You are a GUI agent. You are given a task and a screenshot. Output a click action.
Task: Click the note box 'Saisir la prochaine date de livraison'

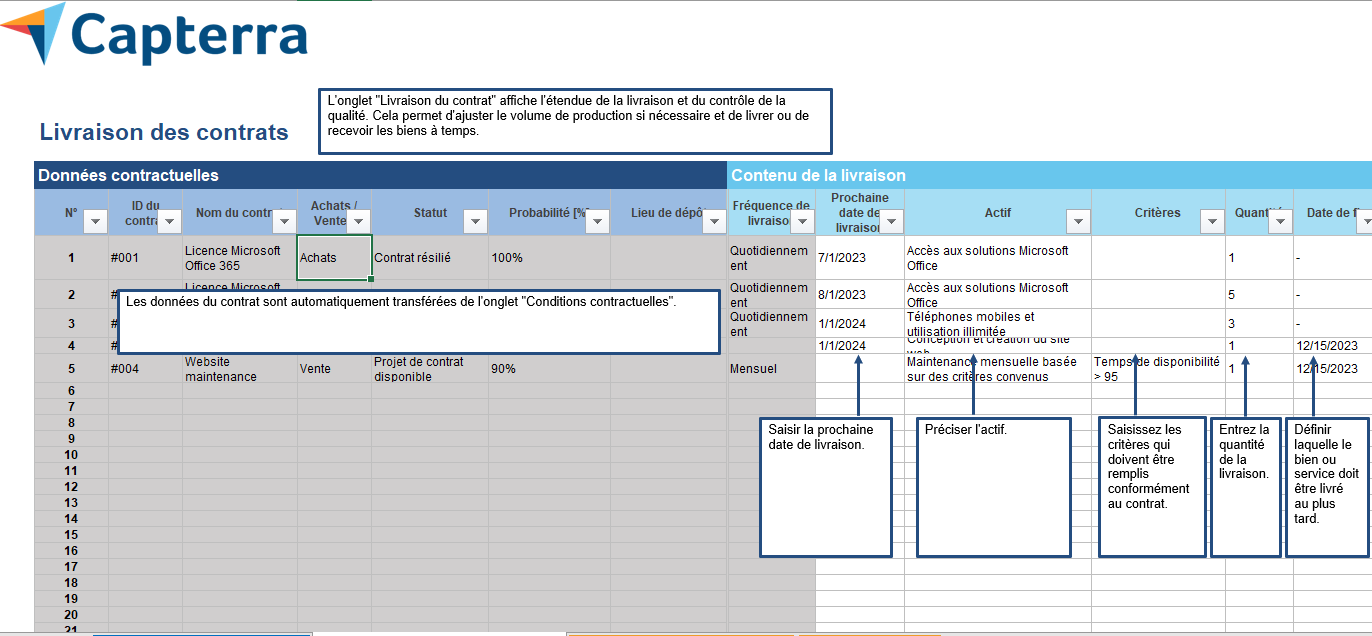[826, 487]
